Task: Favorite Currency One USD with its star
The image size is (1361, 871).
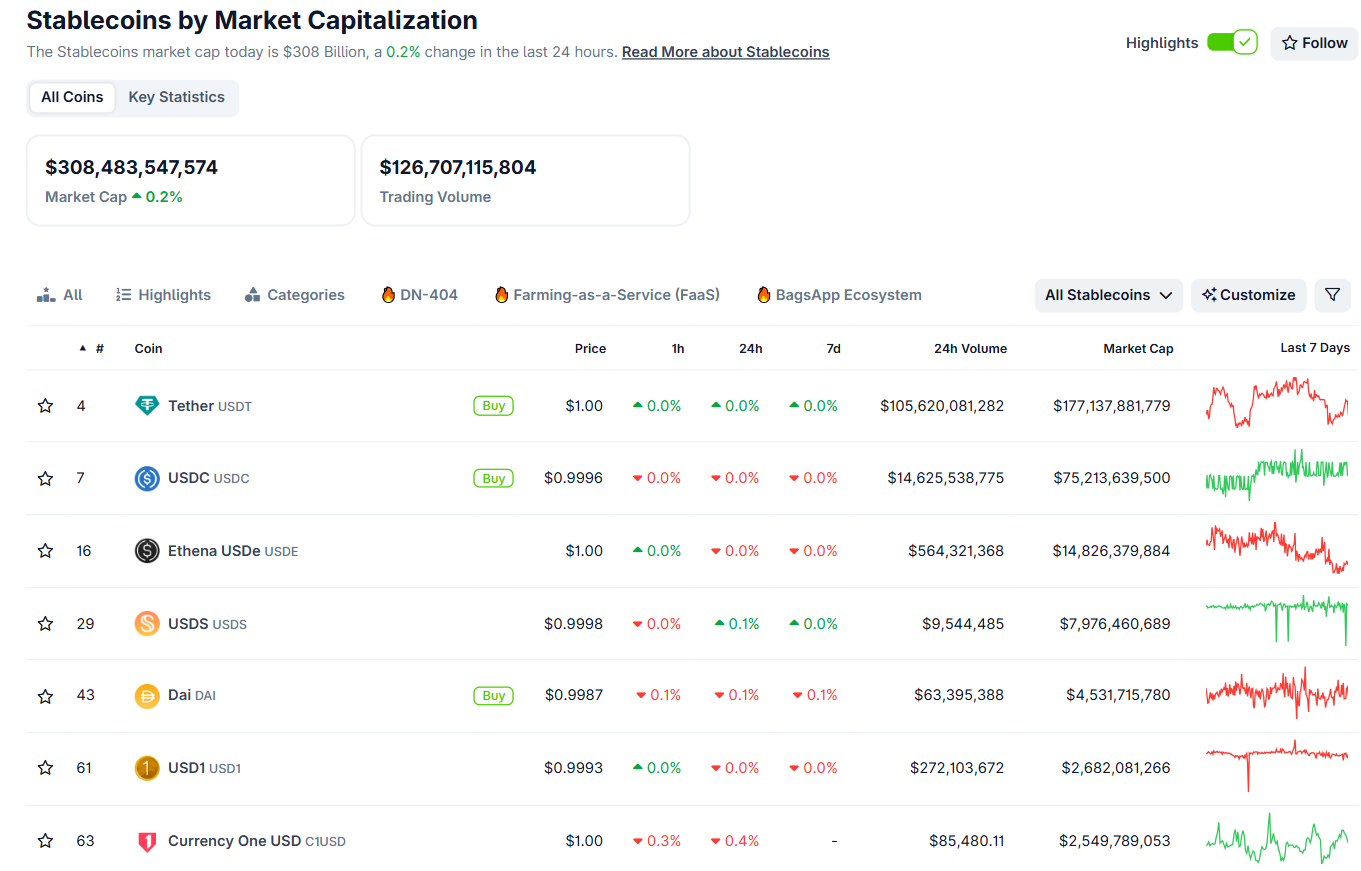Action: (x=45, y=841)
